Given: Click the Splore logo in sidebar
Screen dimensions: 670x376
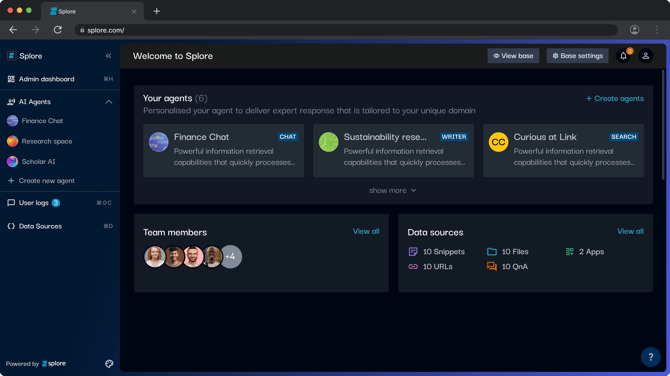Looking at the screenshot, I should coord(12,56).
